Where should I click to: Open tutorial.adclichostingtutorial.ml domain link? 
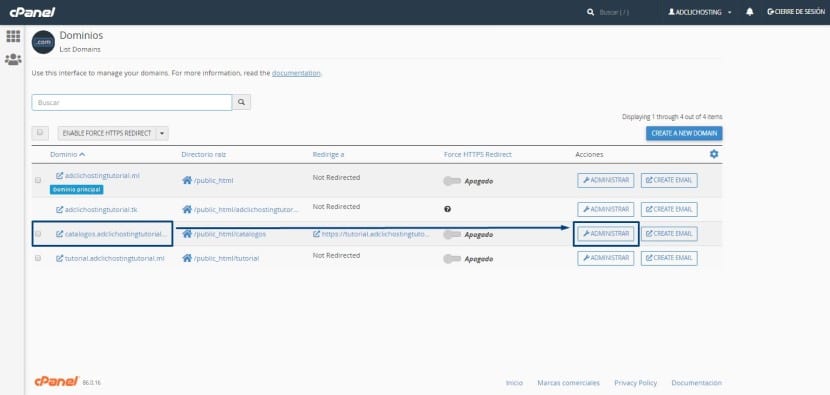pyautogui.click(x=110, y=258)
